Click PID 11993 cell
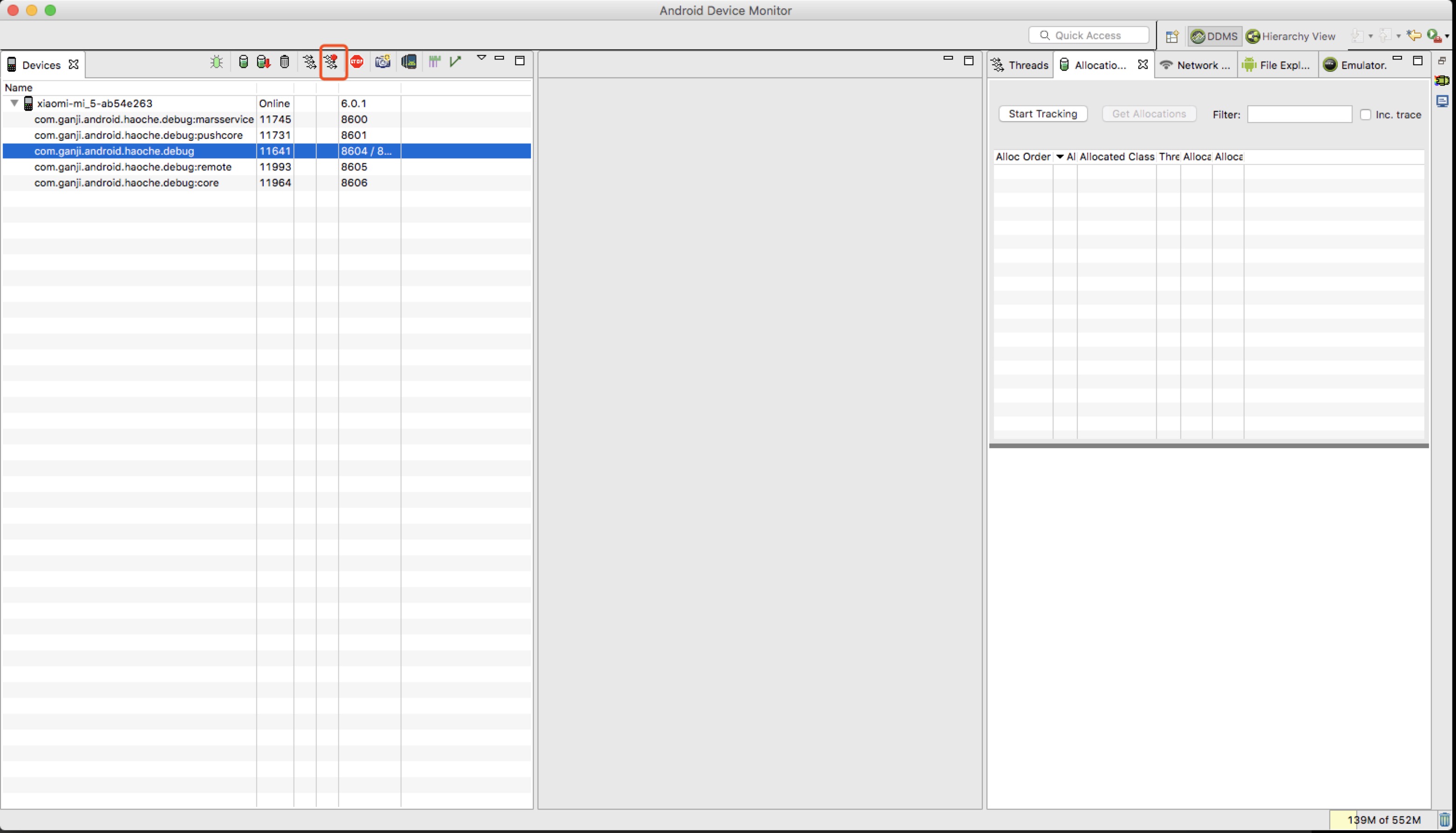This screenshot has width=1456, height=833. click(275, 167)
